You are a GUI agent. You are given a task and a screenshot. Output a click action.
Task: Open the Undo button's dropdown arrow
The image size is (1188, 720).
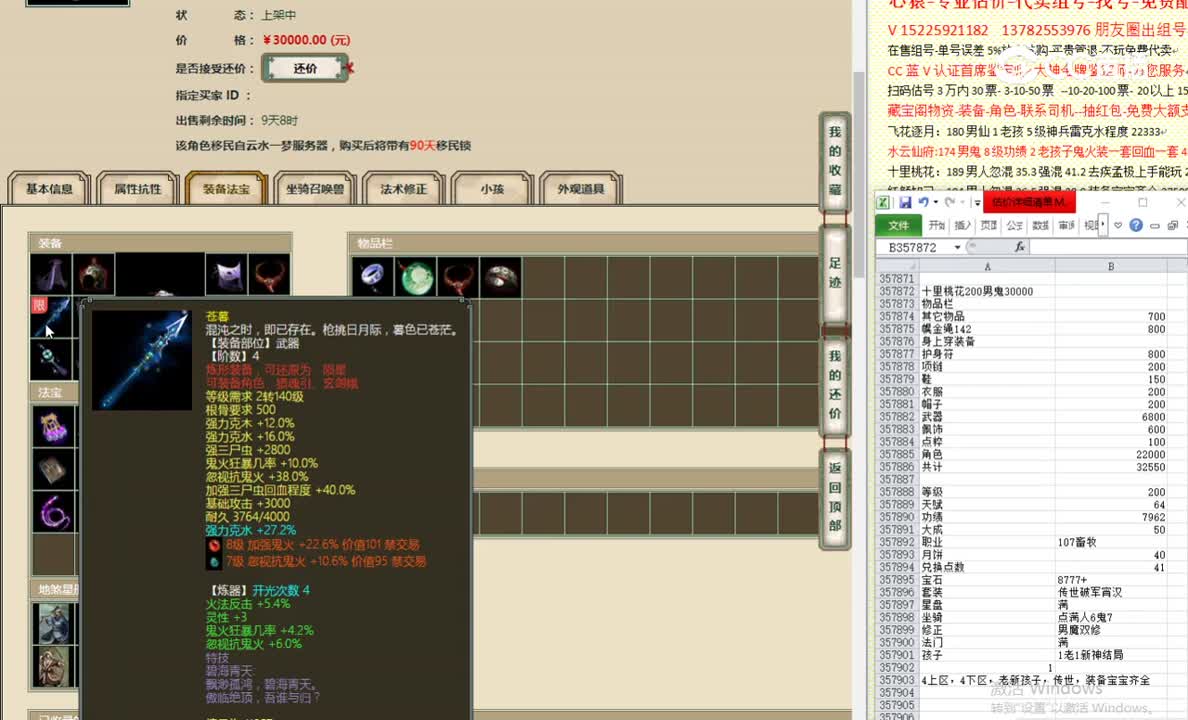[936, 203]
